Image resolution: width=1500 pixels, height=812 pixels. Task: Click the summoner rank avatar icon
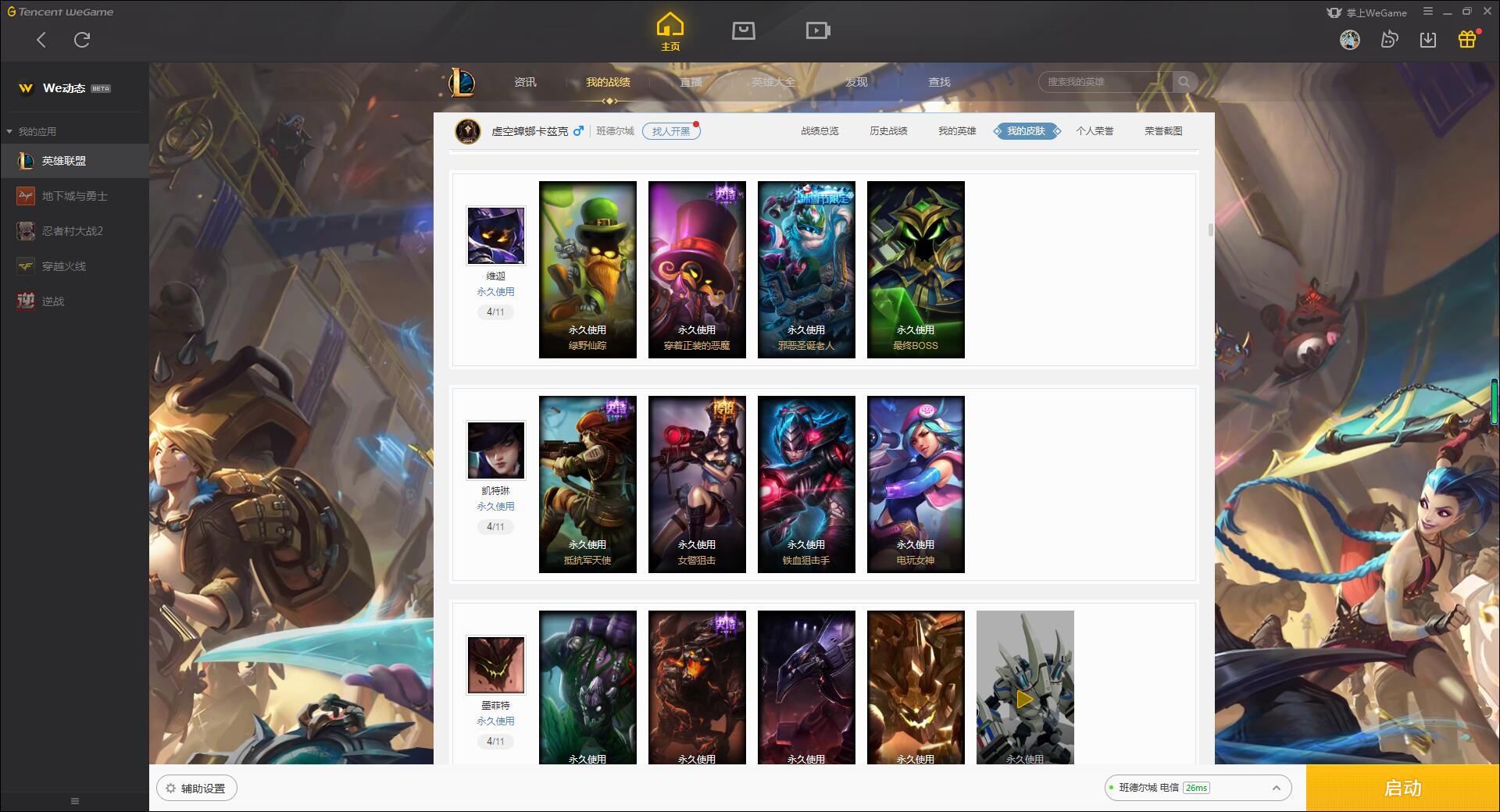point(468,130)
